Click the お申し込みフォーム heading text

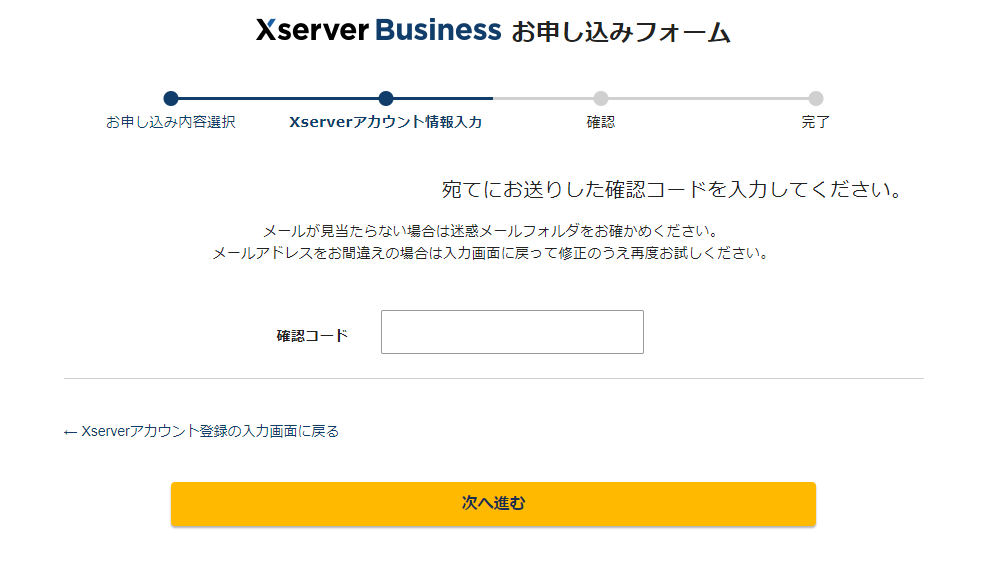coord(621,32)
